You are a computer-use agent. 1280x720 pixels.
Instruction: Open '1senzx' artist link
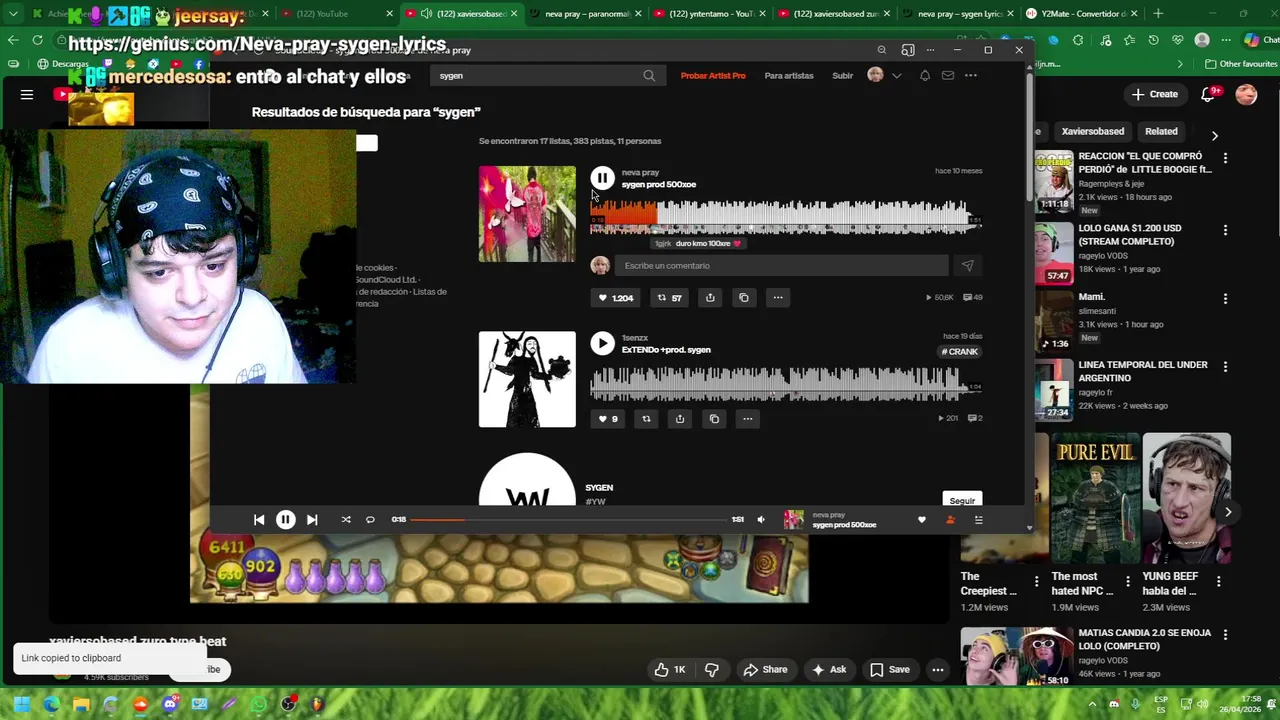pos(635,338)
